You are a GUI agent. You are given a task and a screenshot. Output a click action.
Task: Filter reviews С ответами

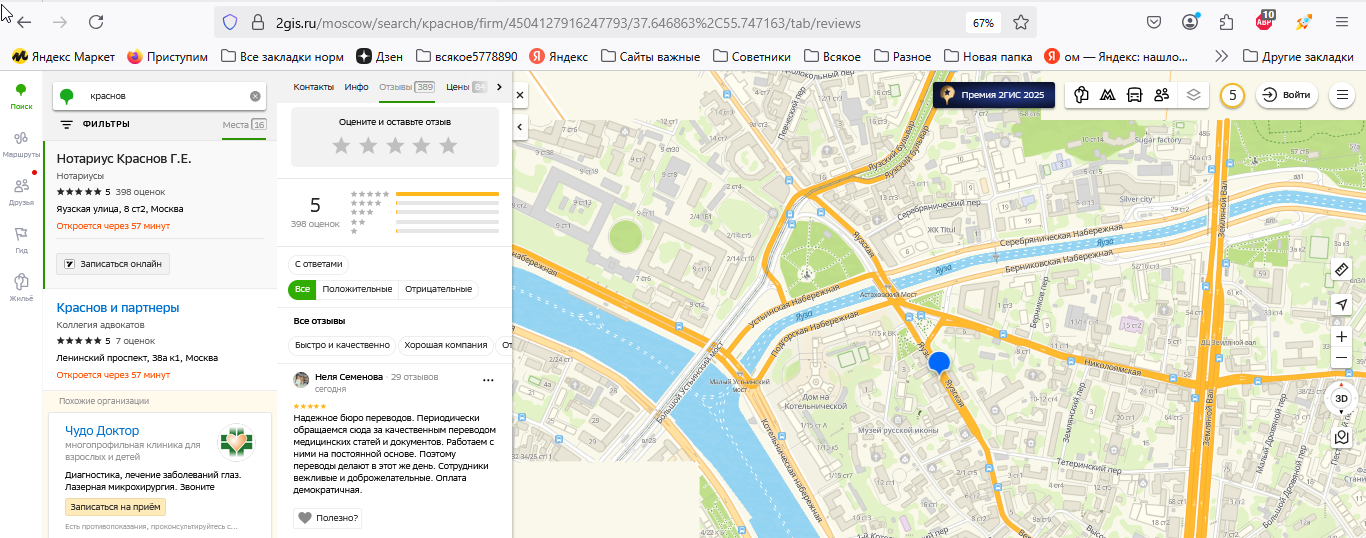[x=319, y=264]
